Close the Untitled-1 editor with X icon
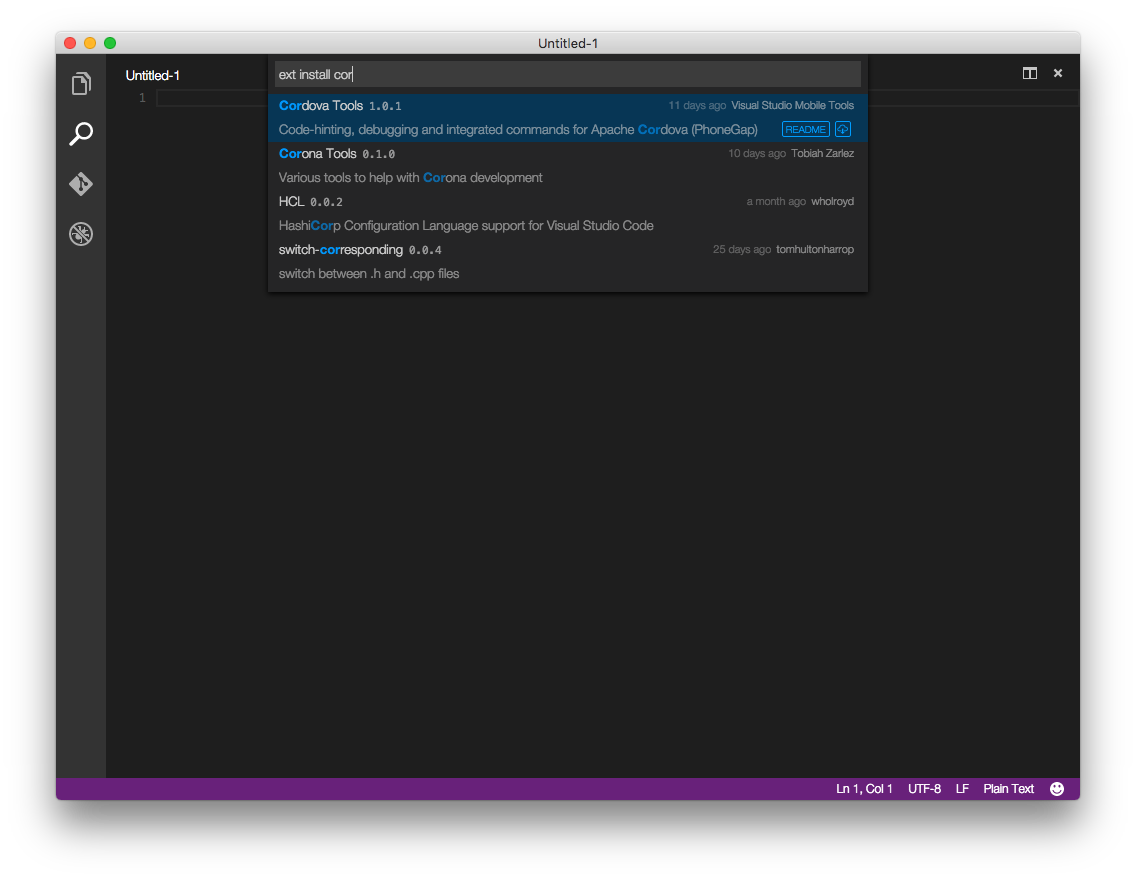This screenshot has height=880, width=1136. [1057, 73]
